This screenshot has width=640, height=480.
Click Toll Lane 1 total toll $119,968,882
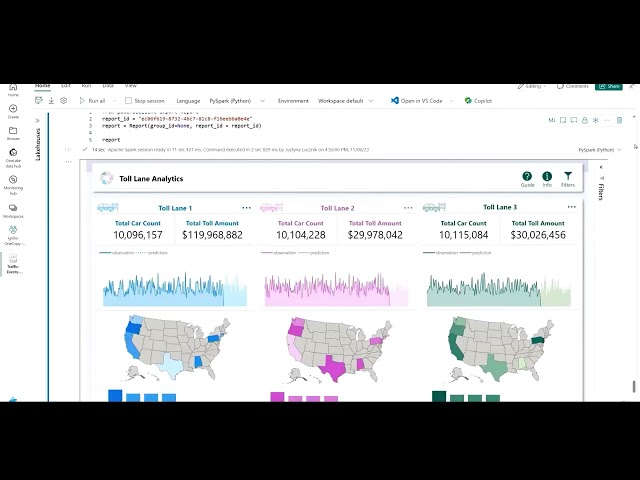coord(212,235)
